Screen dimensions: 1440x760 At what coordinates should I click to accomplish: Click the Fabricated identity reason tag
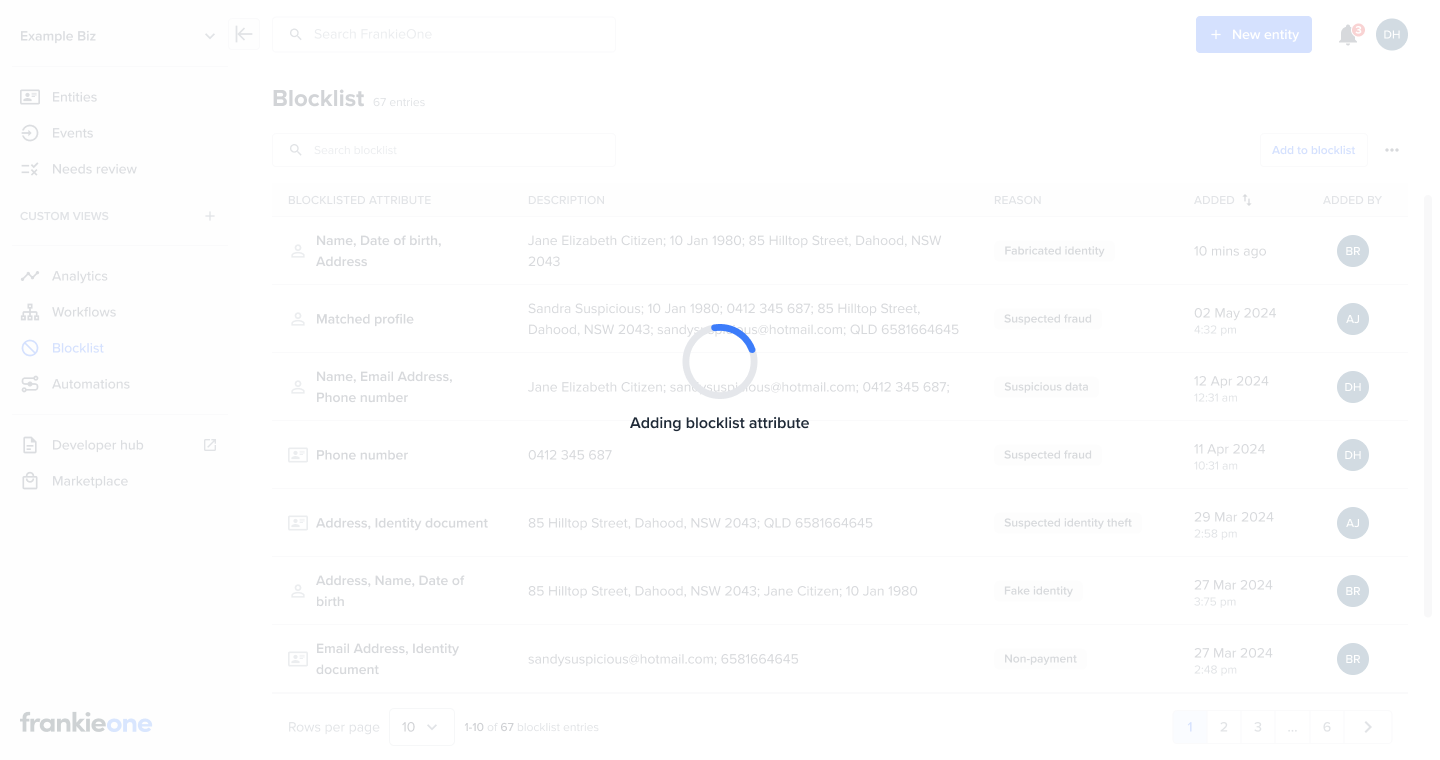click(1054, 251)
